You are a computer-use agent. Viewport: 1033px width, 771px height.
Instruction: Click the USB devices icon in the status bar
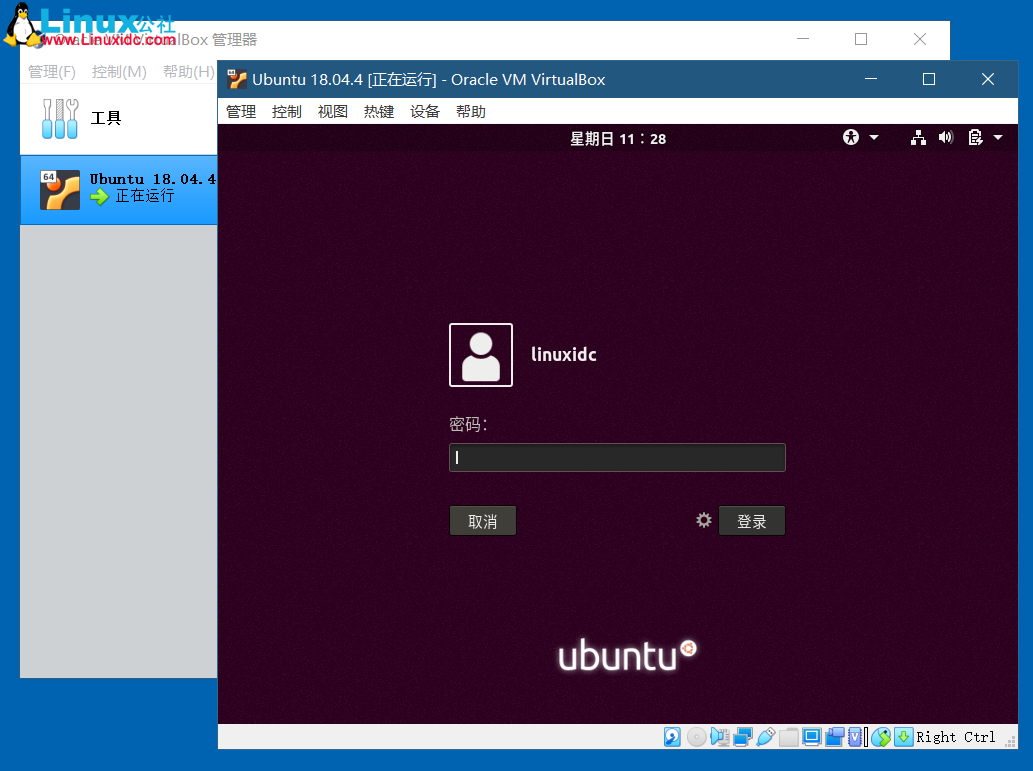coord(766,737)
